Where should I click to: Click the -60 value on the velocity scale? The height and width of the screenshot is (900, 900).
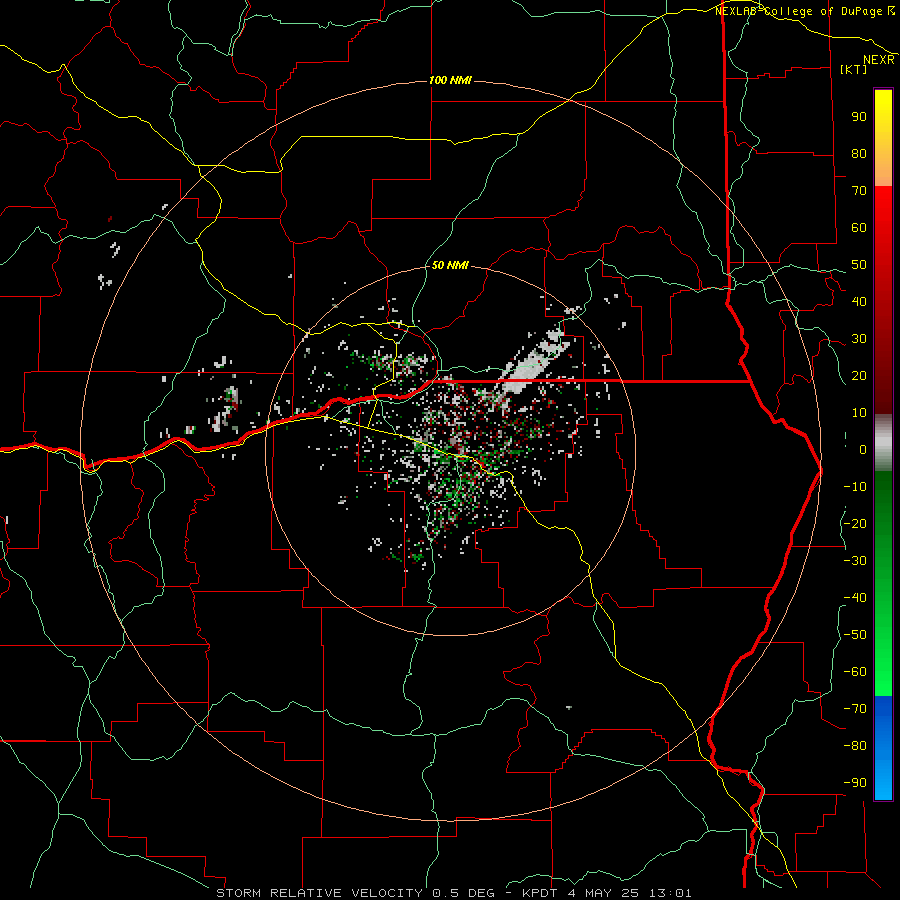(855, 672)
